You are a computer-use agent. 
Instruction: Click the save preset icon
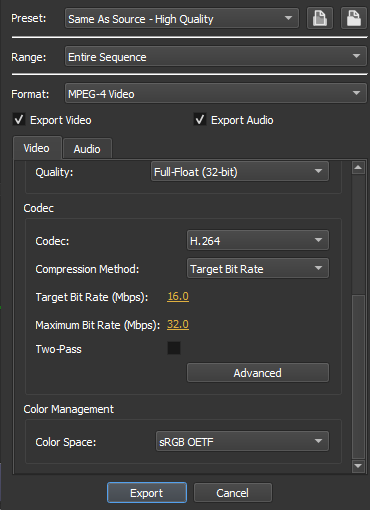point(354,18)
